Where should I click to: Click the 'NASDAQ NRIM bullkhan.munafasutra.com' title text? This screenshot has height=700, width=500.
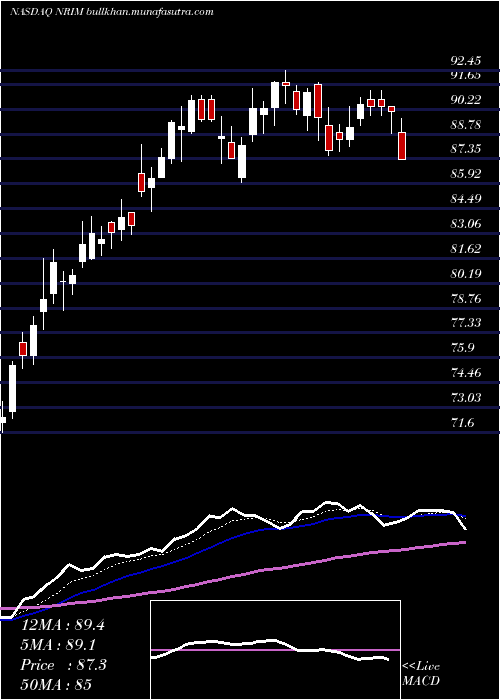pos(111,12)
